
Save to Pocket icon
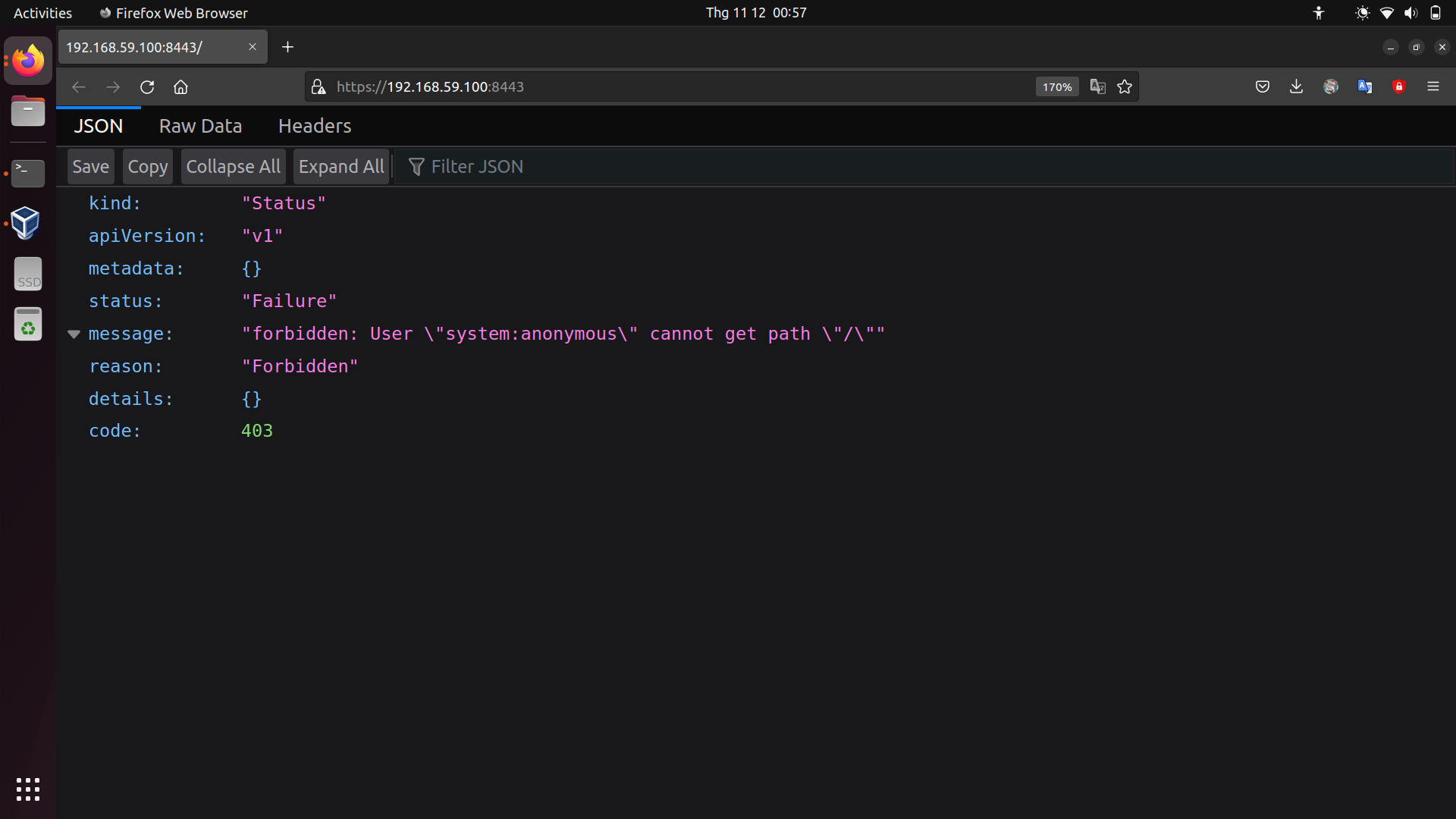pyautogui.click(x=1263, y=86)
